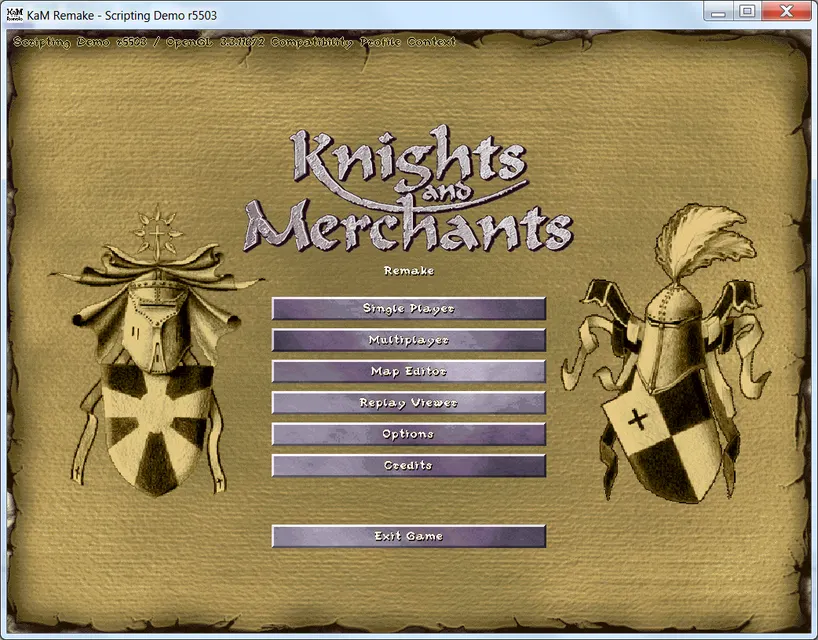Close the KaM Remake window

(786, 11)
